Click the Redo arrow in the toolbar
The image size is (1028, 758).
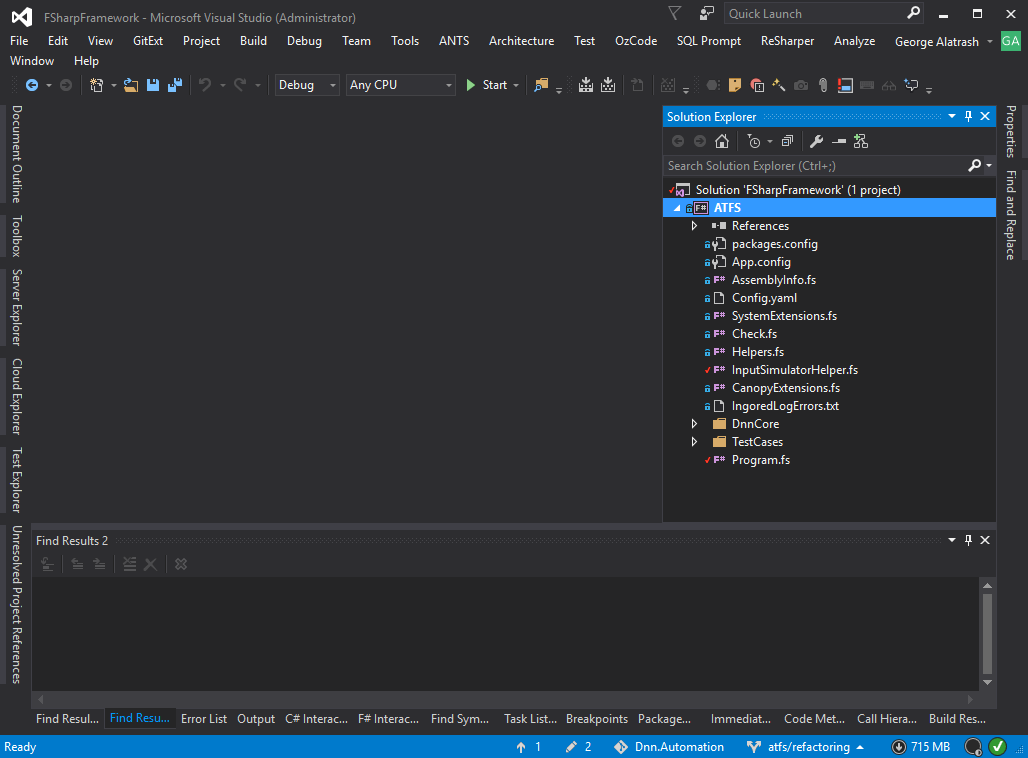[x=240, y=85]
